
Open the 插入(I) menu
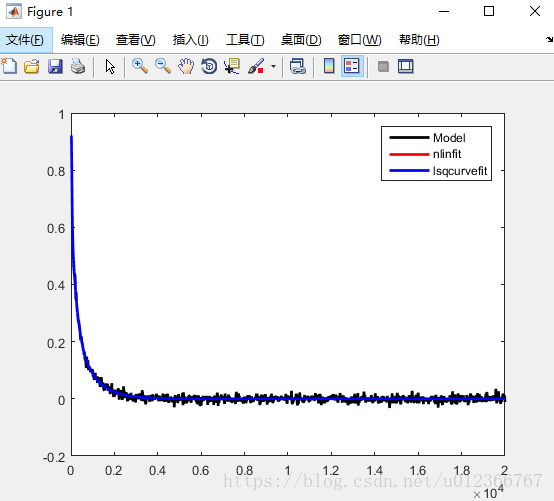point(191,40)
